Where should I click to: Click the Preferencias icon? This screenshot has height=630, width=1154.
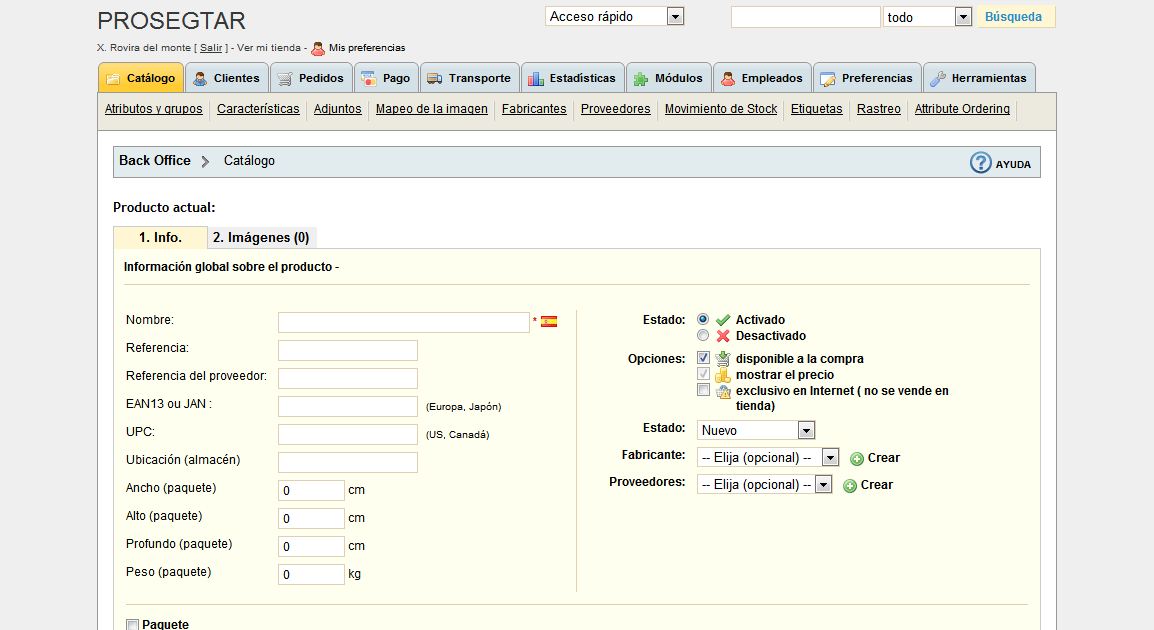click(828, 79)
